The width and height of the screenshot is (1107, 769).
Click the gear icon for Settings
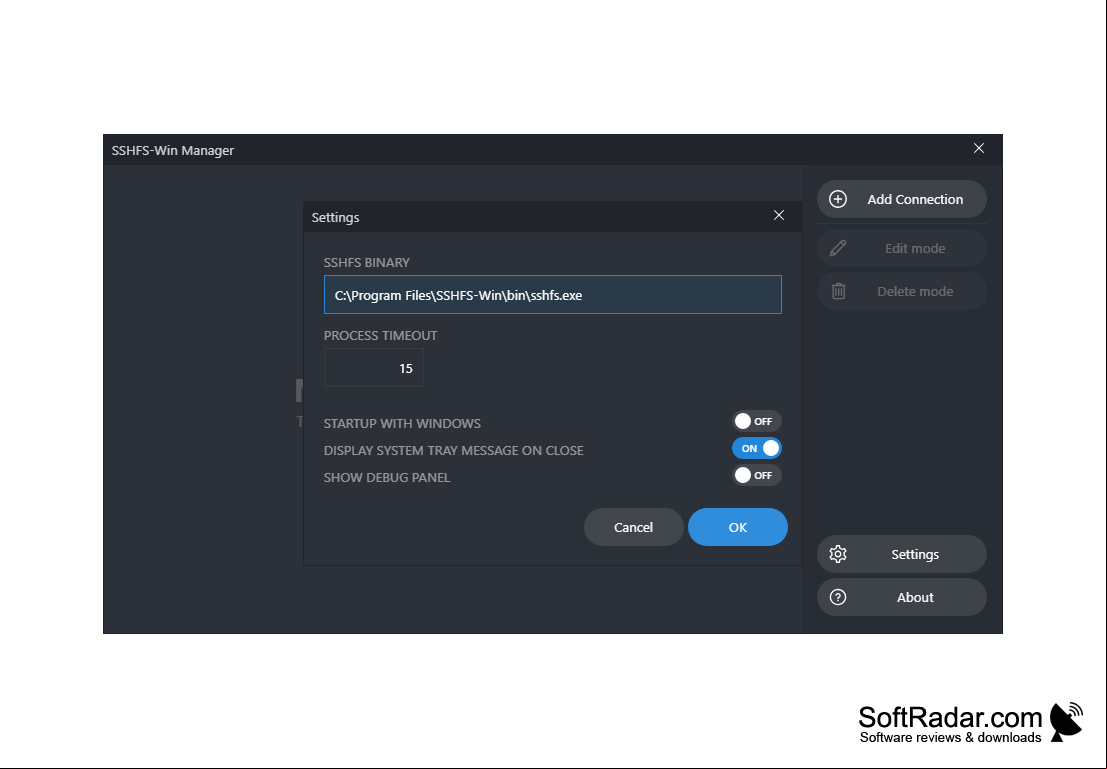coord(838,554)
